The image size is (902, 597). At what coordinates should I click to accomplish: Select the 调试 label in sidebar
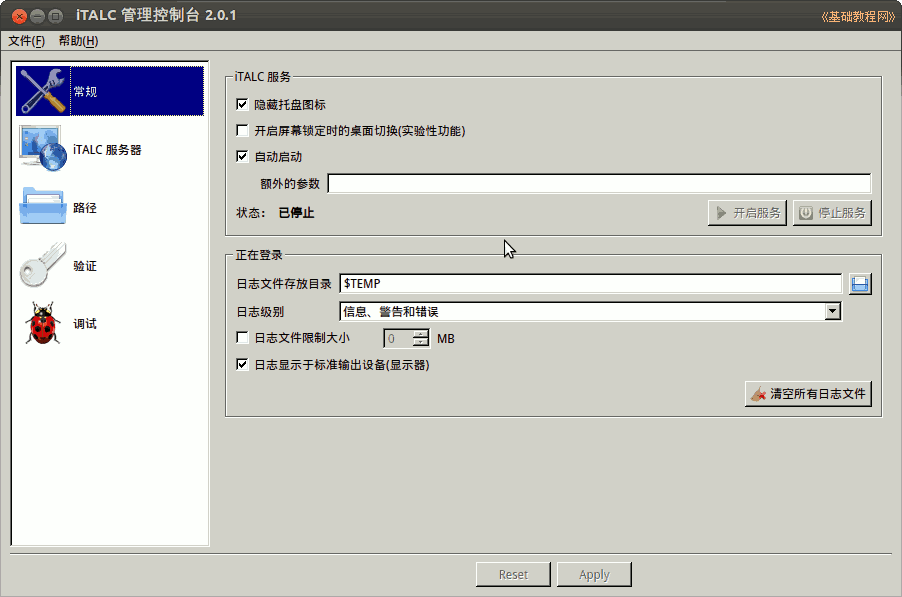(x=85, y=324)
